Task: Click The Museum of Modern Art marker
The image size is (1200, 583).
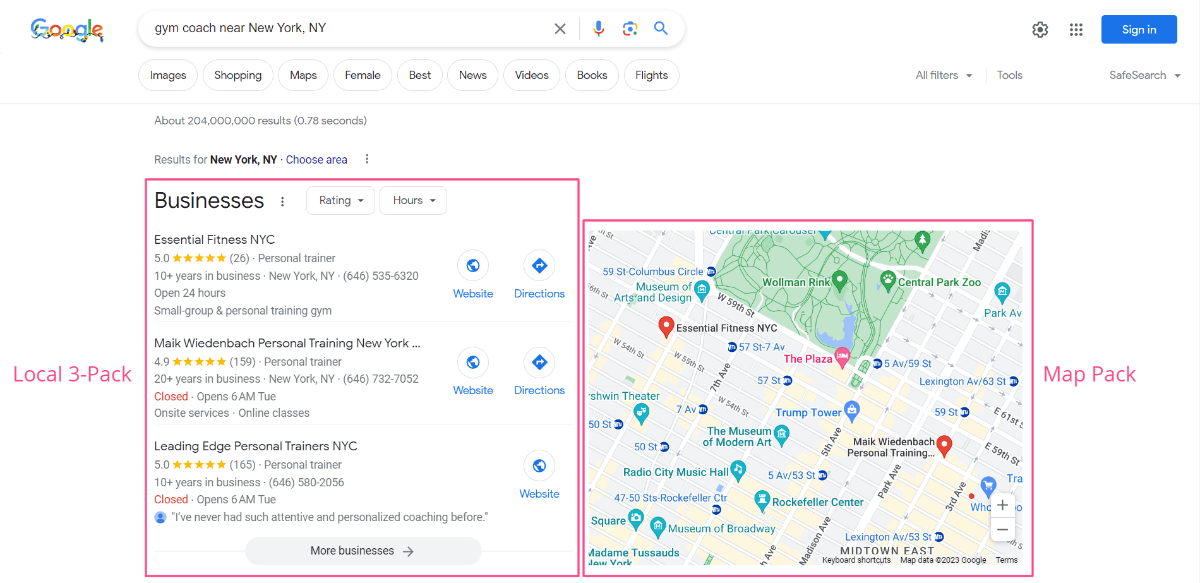Action: click(x=782, y=435)
